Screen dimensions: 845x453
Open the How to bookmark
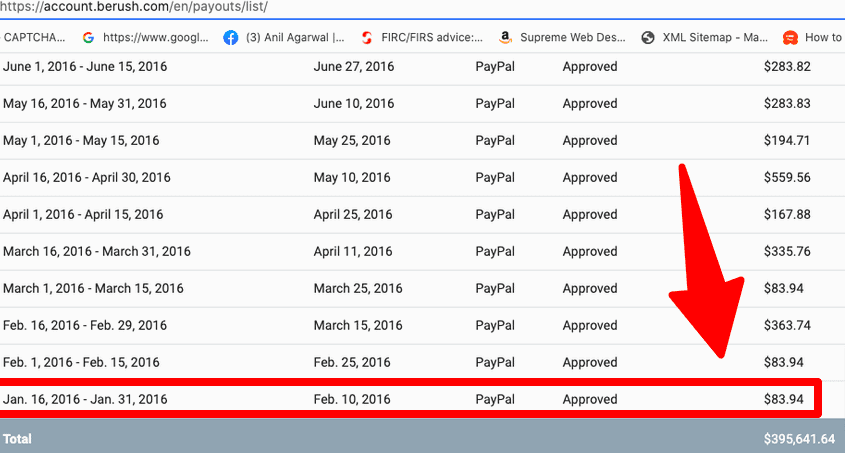[823, 37]
